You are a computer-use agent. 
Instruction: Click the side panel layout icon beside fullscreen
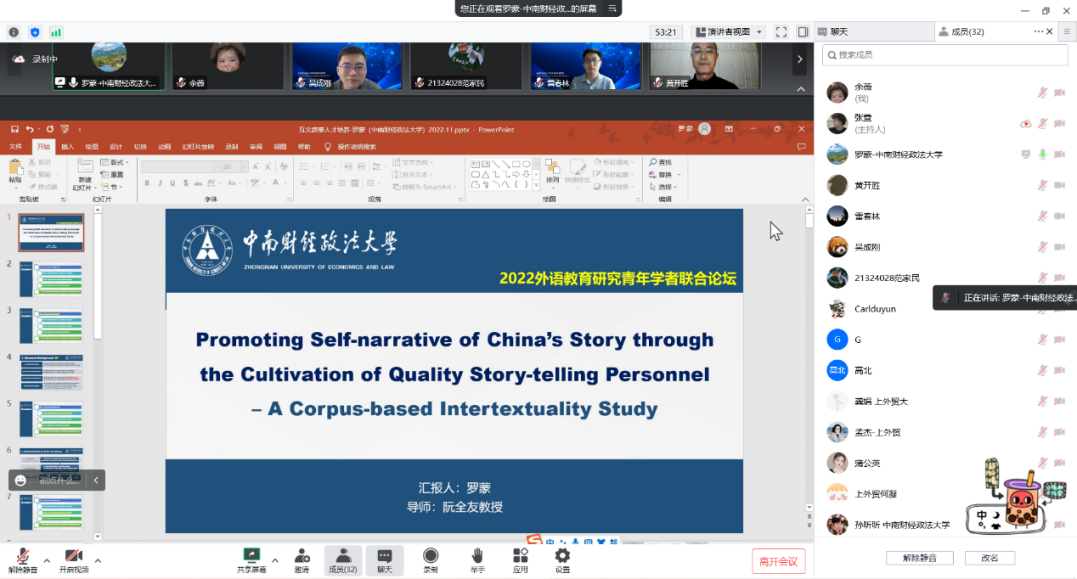pos(803,32)
